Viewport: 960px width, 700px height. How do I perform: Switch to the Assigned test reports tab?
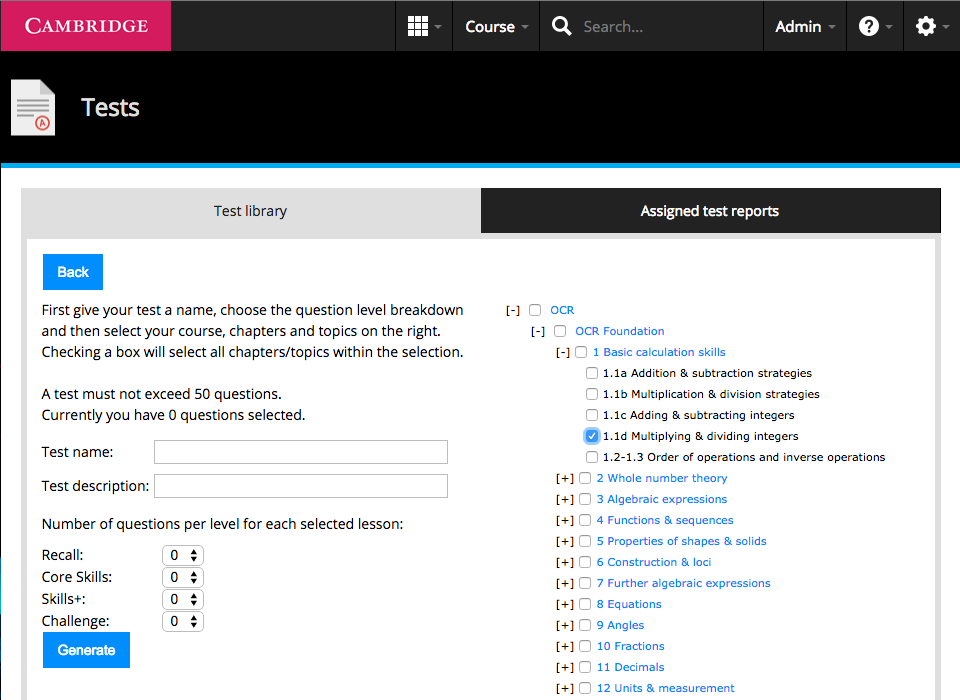point(710,210)
